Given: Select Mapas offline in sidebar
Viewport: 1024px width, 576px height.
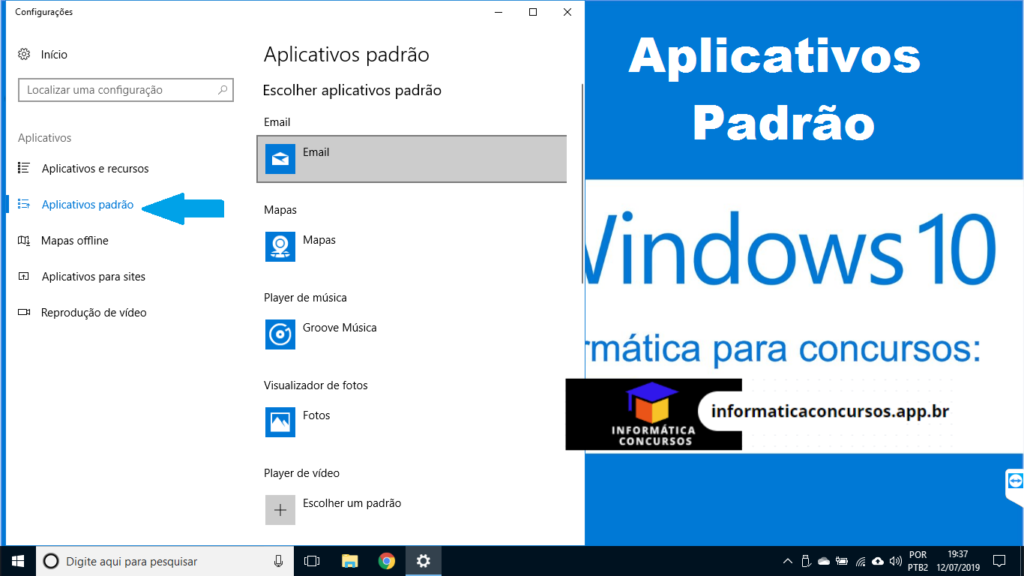Looking at the screenshot, I should click(75, 241).
